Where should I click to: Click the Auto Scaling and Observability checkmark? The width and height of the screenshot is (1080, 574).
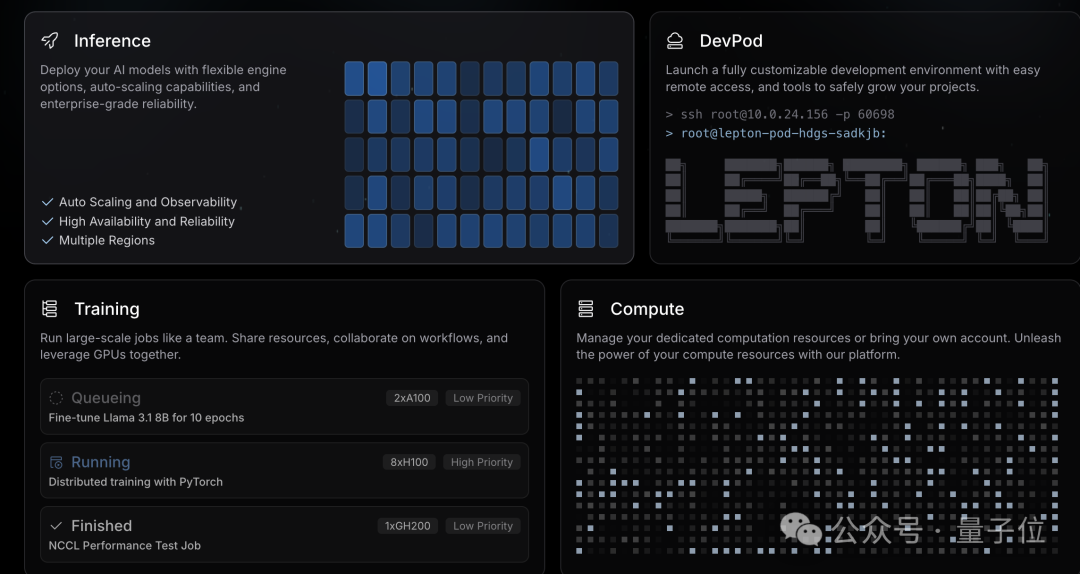coord(47,202)
